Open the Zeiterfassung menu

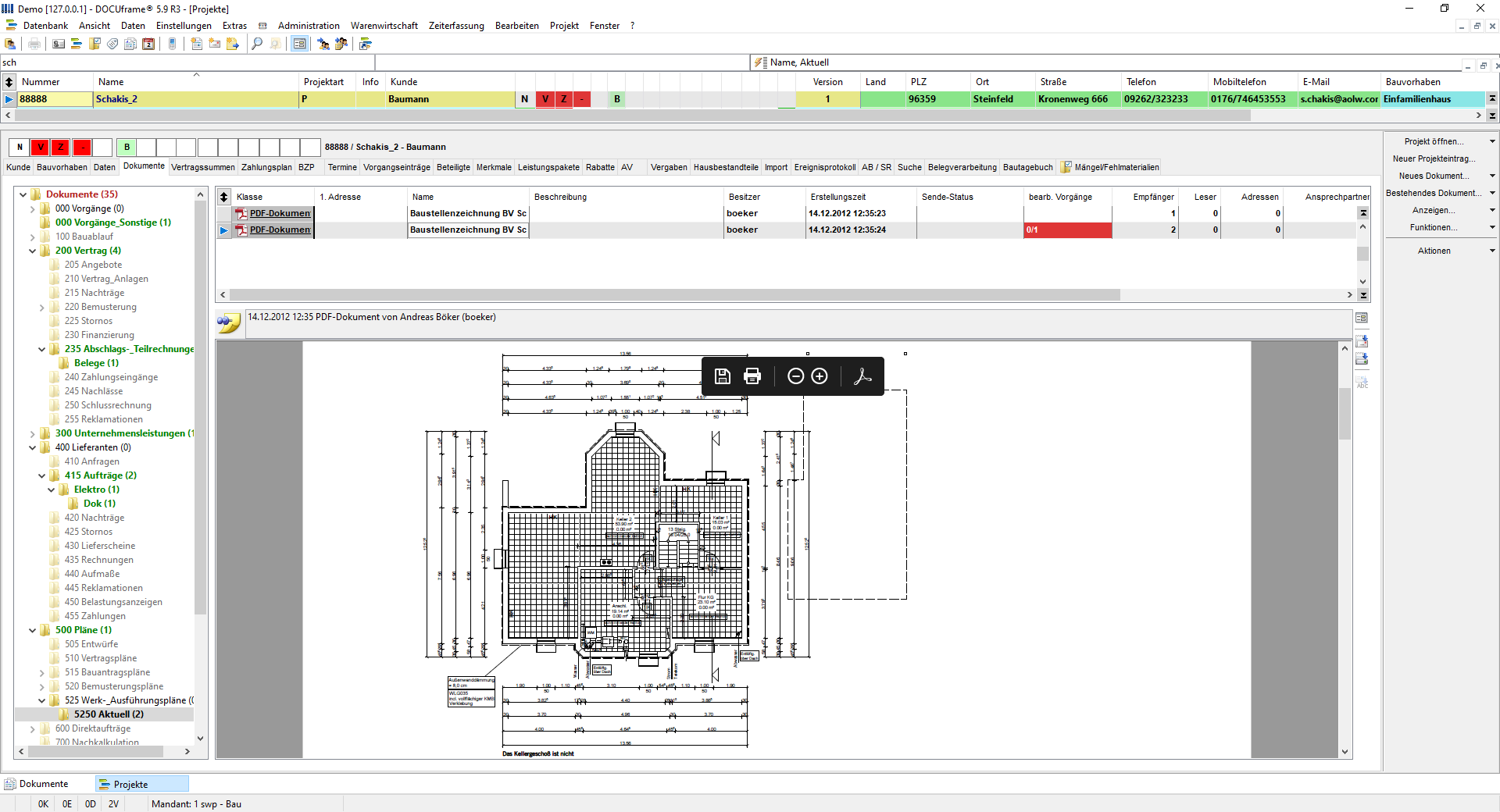(456, 26)
